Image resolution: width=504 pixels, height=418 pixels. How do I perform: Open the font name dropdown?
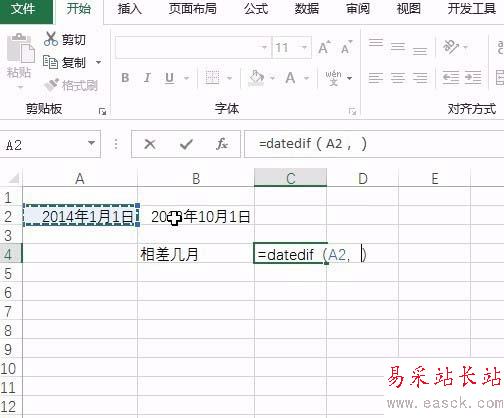[264, 47]
